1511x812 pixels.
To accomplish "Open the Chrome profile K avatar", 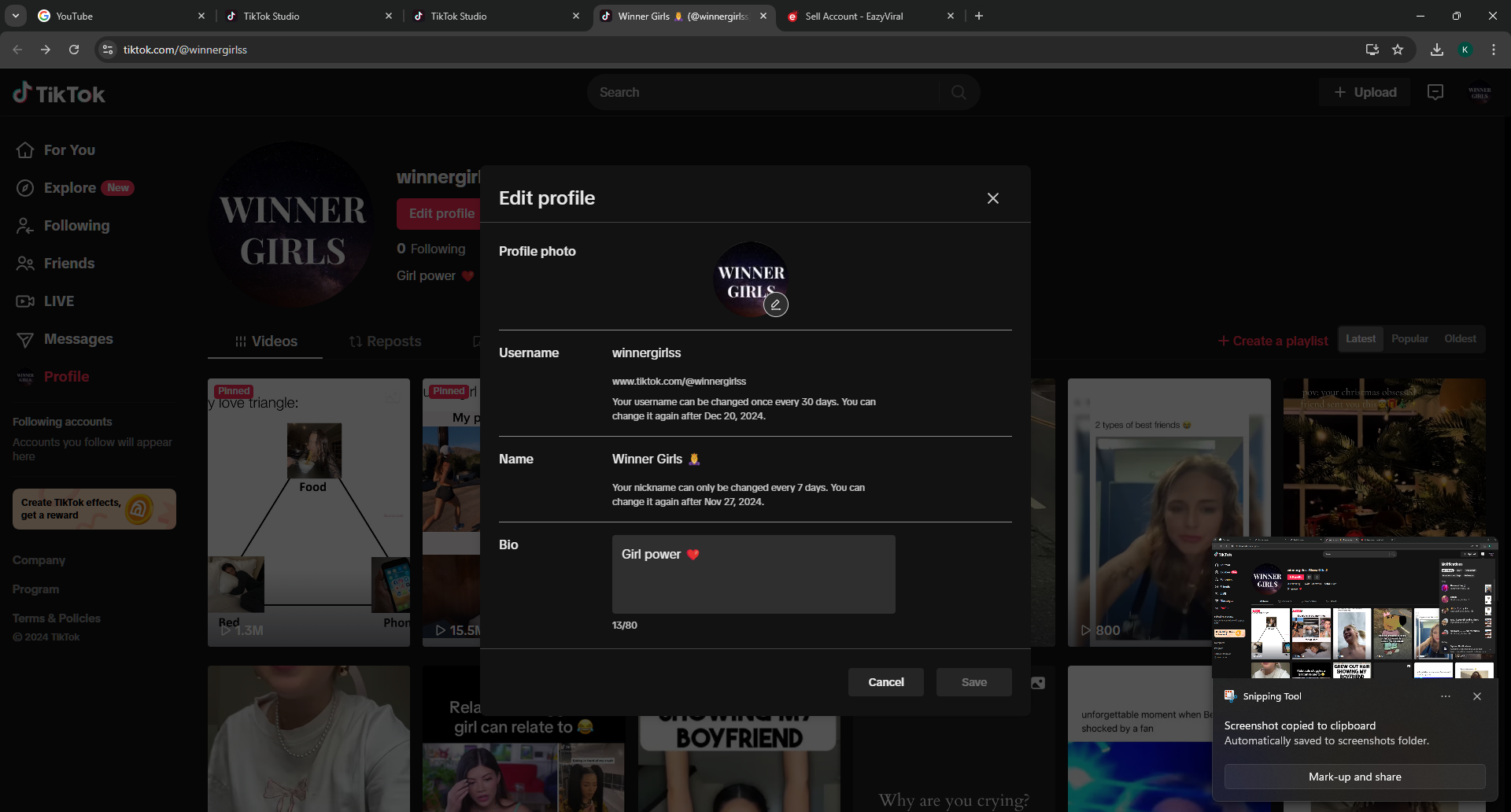I will 1465,50.
